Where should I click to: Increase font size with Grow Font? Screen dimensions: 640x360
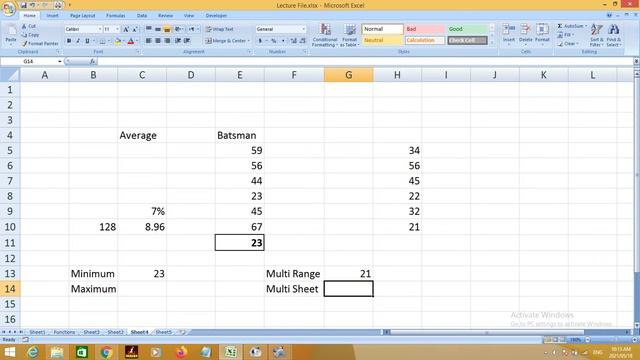pos(126,29)
